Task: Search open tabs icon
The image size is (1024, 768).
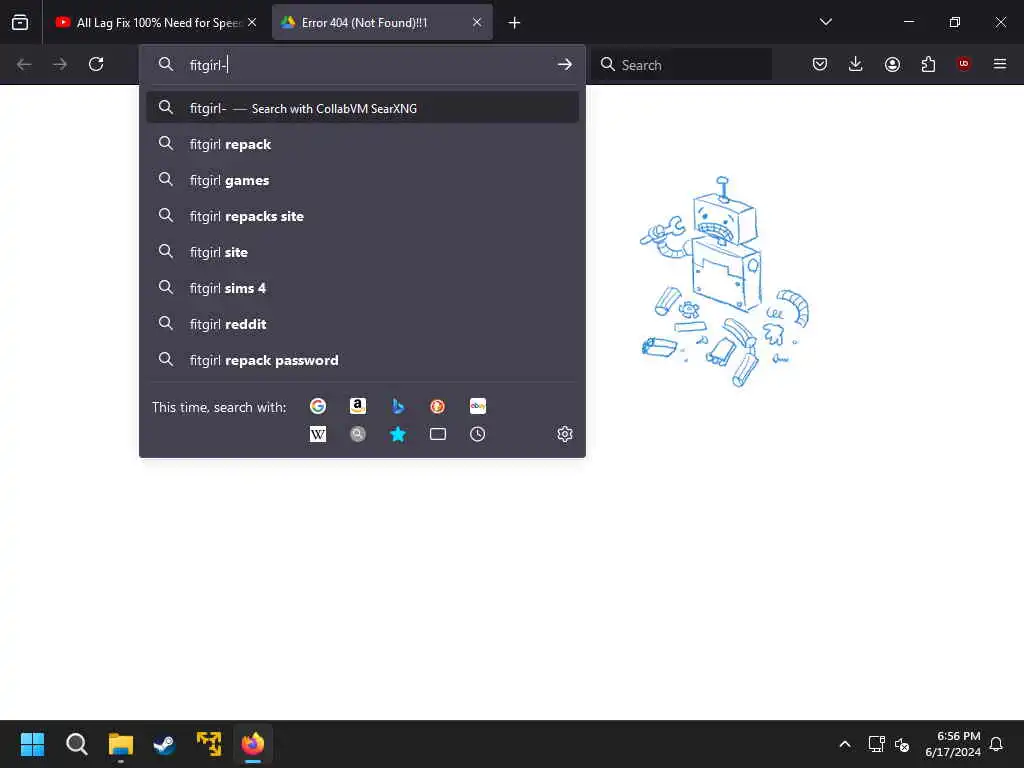Action: 438,434
